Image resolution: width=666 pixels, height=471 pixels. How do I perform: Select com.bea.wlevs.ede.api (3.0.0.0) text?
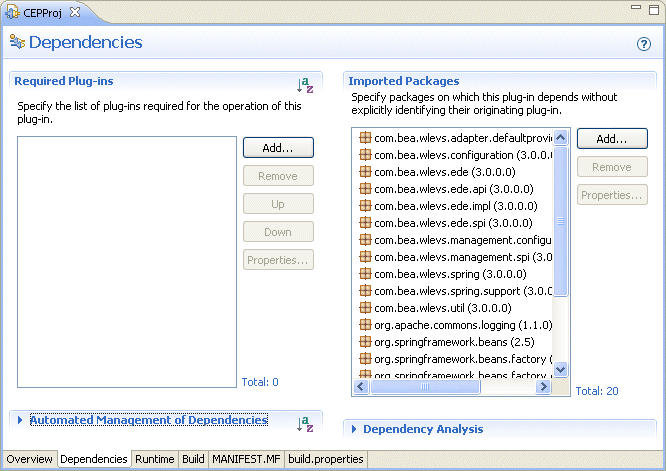[454, 189]
